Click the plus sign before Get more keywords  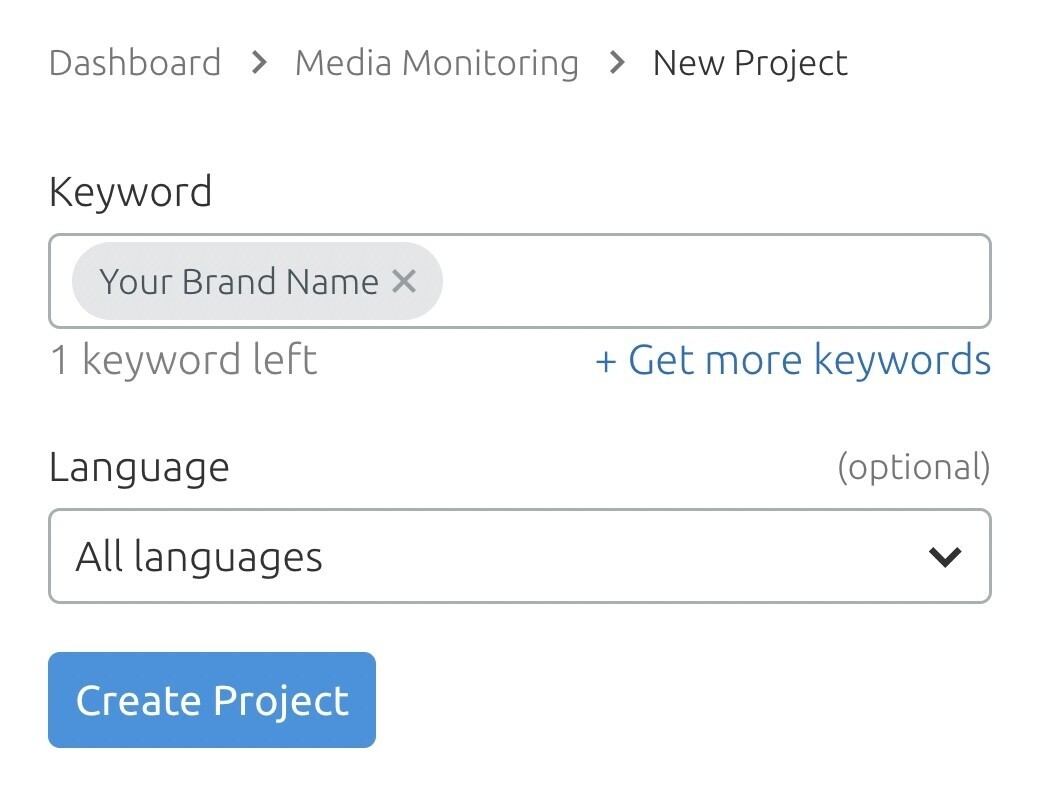[x=605, y=362]
